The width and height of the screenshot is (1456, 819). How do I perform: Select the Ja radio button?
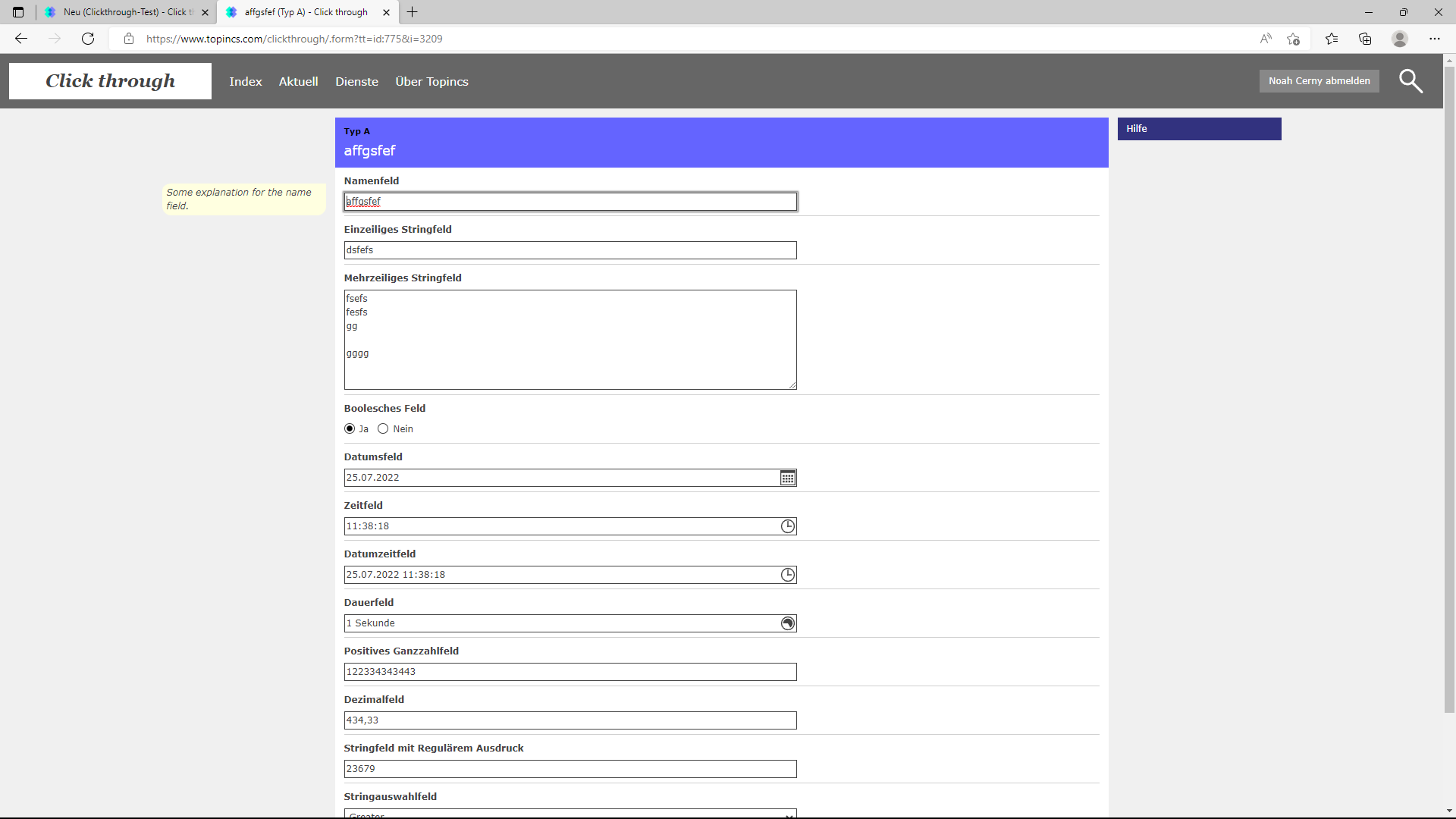[x=350, y=429]
